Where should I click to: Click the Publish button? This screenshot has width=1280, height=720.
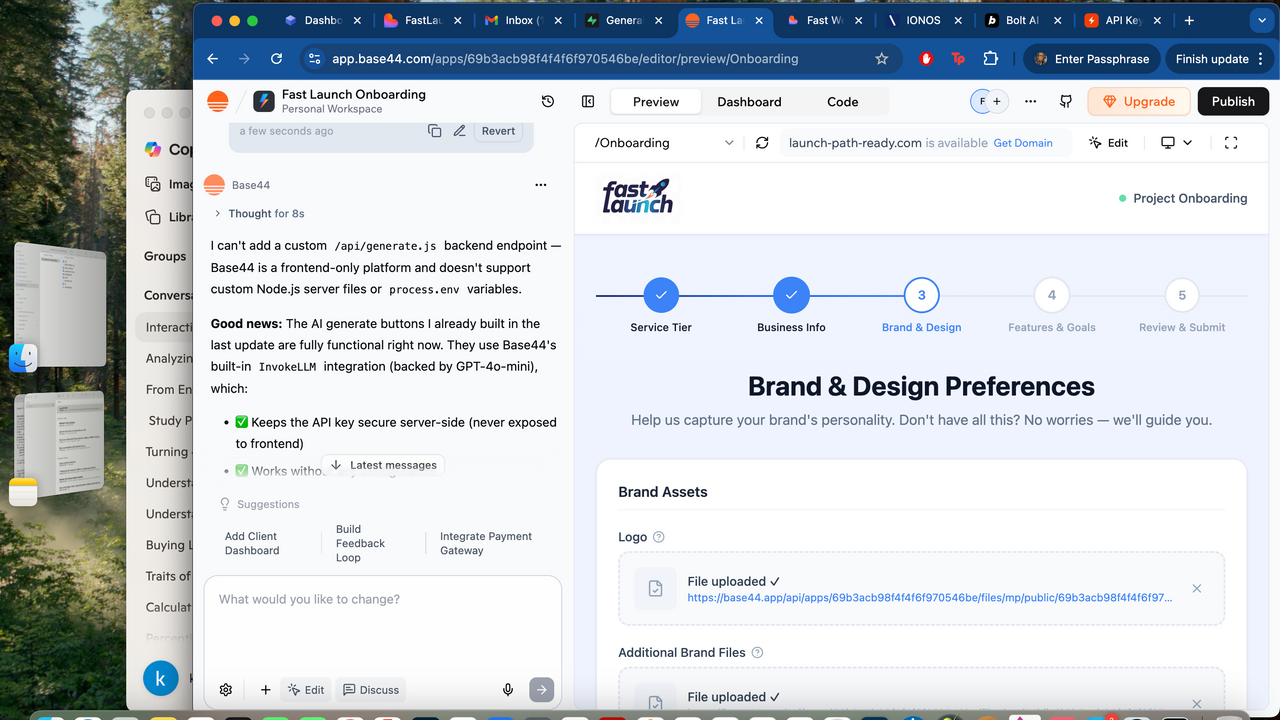click(x=1233, y=101)
